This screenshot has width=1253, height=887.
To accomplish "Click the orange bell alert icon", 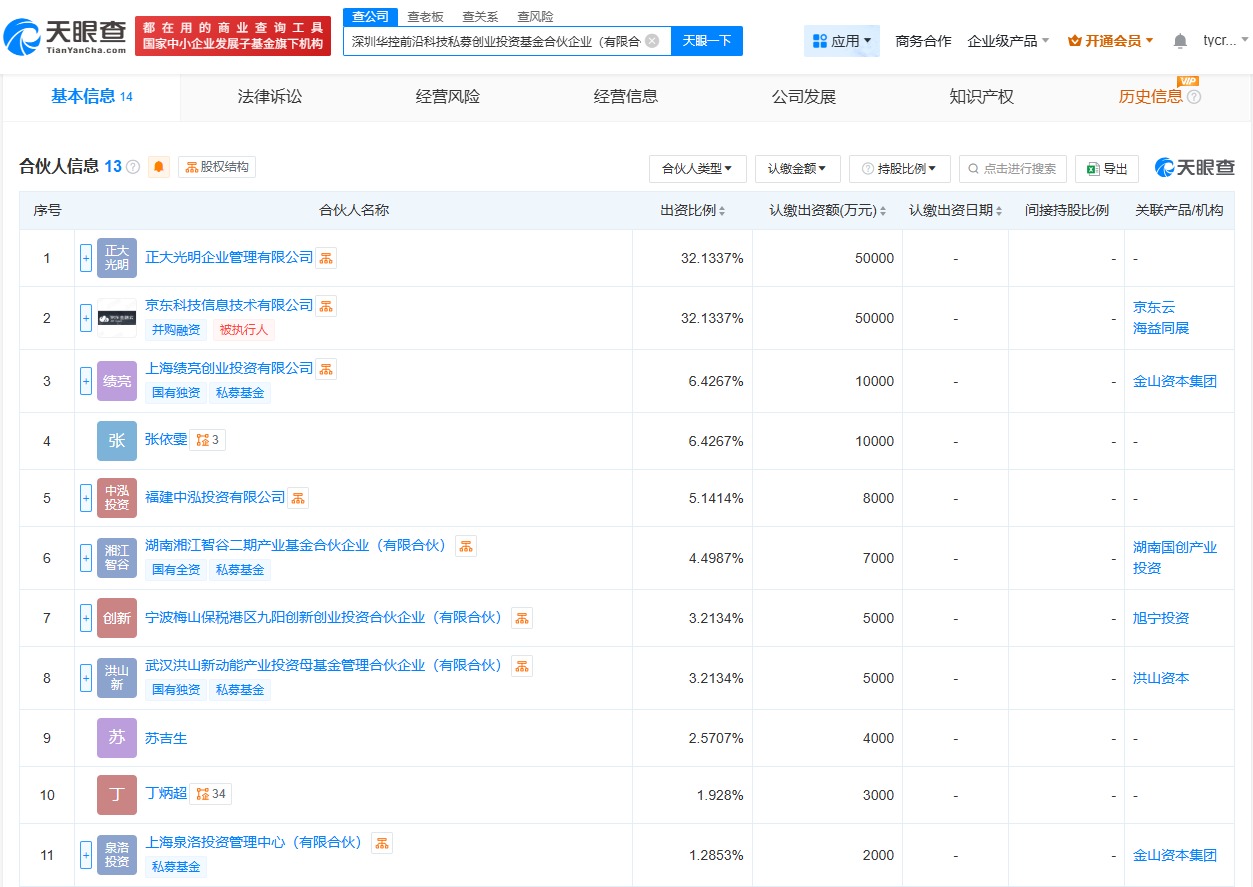I will click(159, 167).
